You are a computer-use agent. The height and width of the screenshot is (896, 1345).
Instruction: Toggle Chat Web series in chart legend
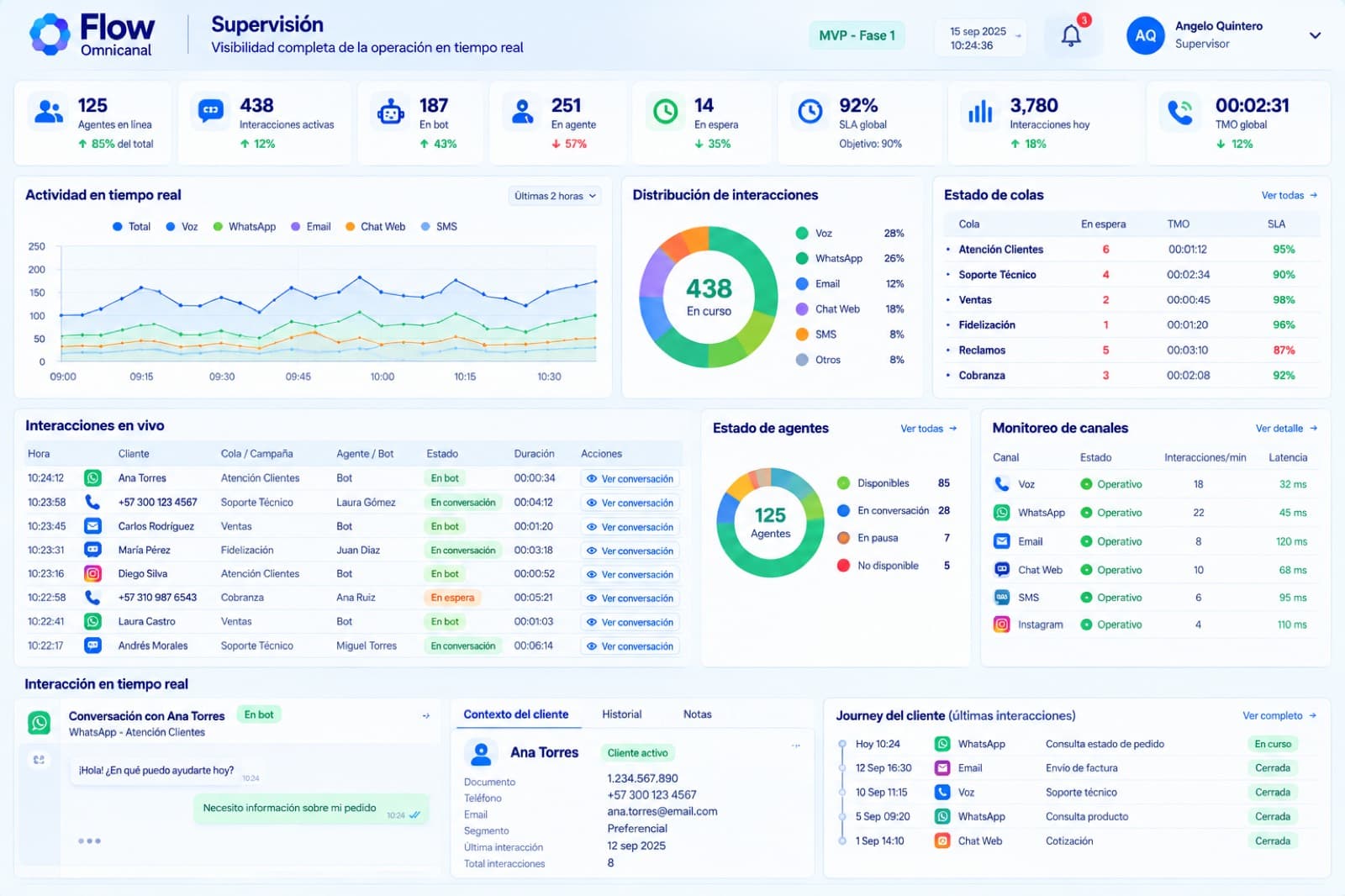pyautogui.click(x=375, y=226)
